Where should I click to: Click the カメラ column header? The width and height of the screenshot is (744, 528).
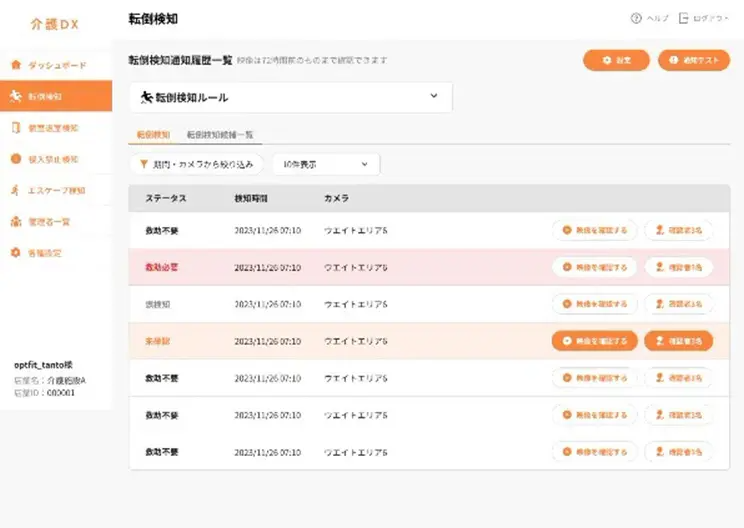[336, 198]
